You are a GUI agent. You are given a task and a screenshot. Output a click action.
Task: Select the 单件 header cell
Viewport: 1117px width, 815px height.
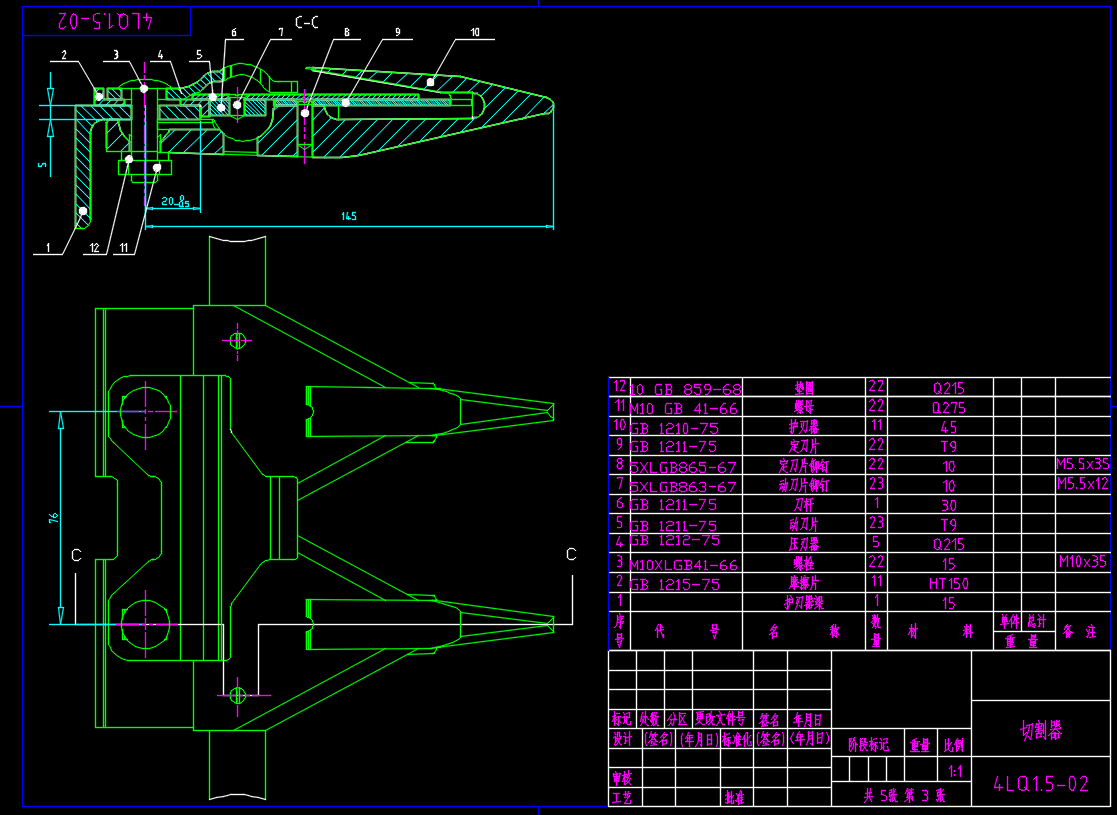click(1009, 621)
